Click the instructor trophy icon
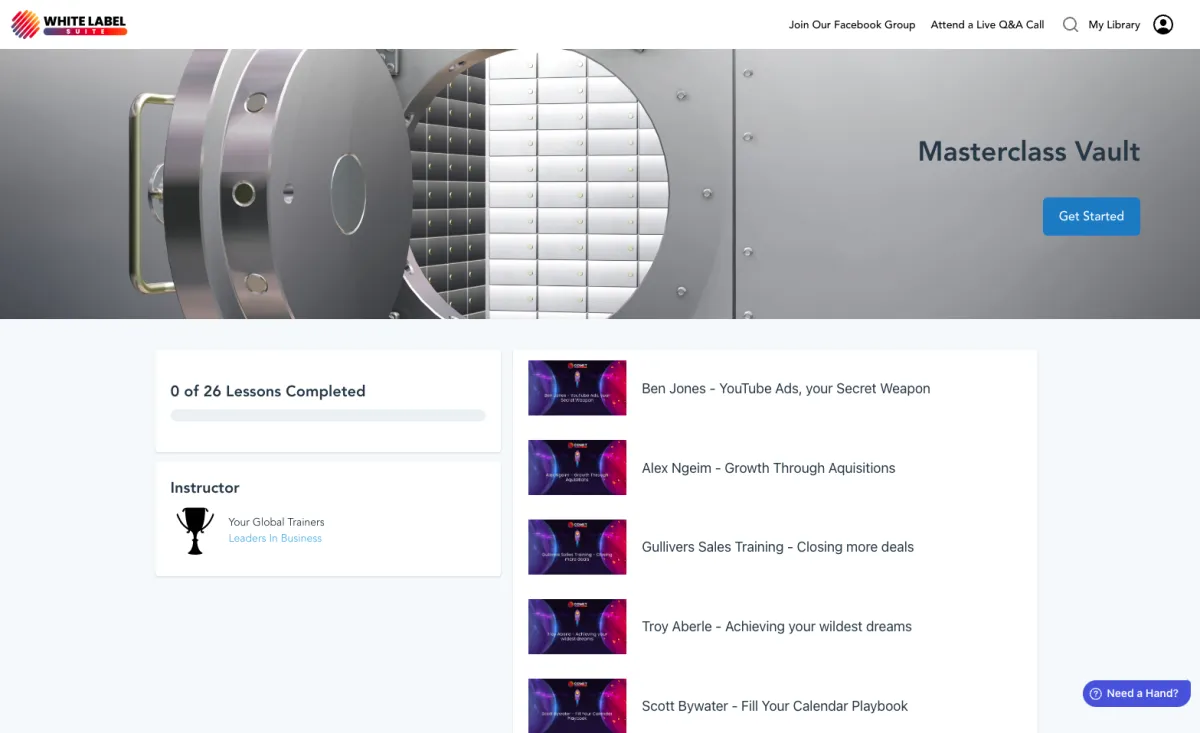The height and width of the screenshot is (733, 1200). point(195,531)
